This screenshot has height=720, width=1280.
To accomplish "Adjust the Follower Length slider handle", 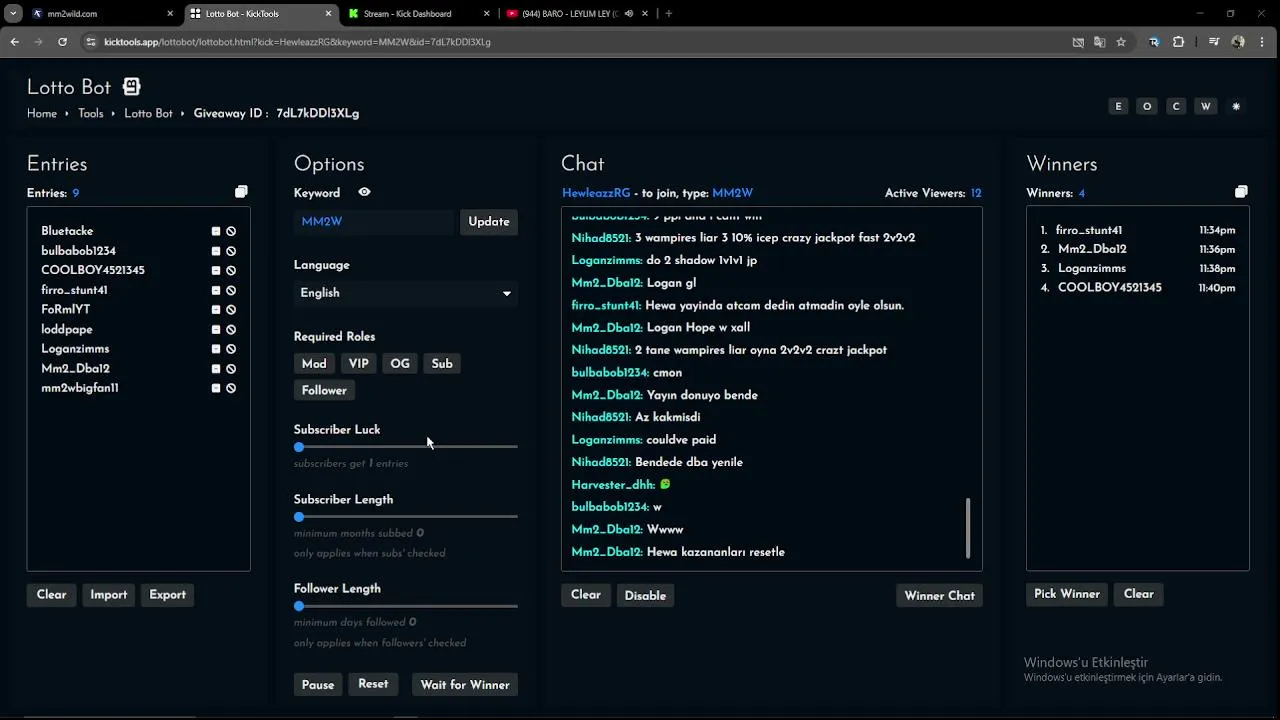I will point(299,606).
